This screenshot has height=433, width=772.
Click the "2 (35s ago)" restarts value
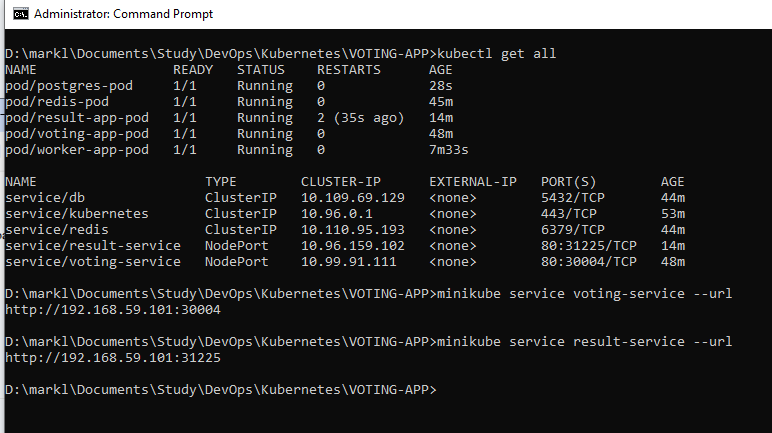(360, 118)
